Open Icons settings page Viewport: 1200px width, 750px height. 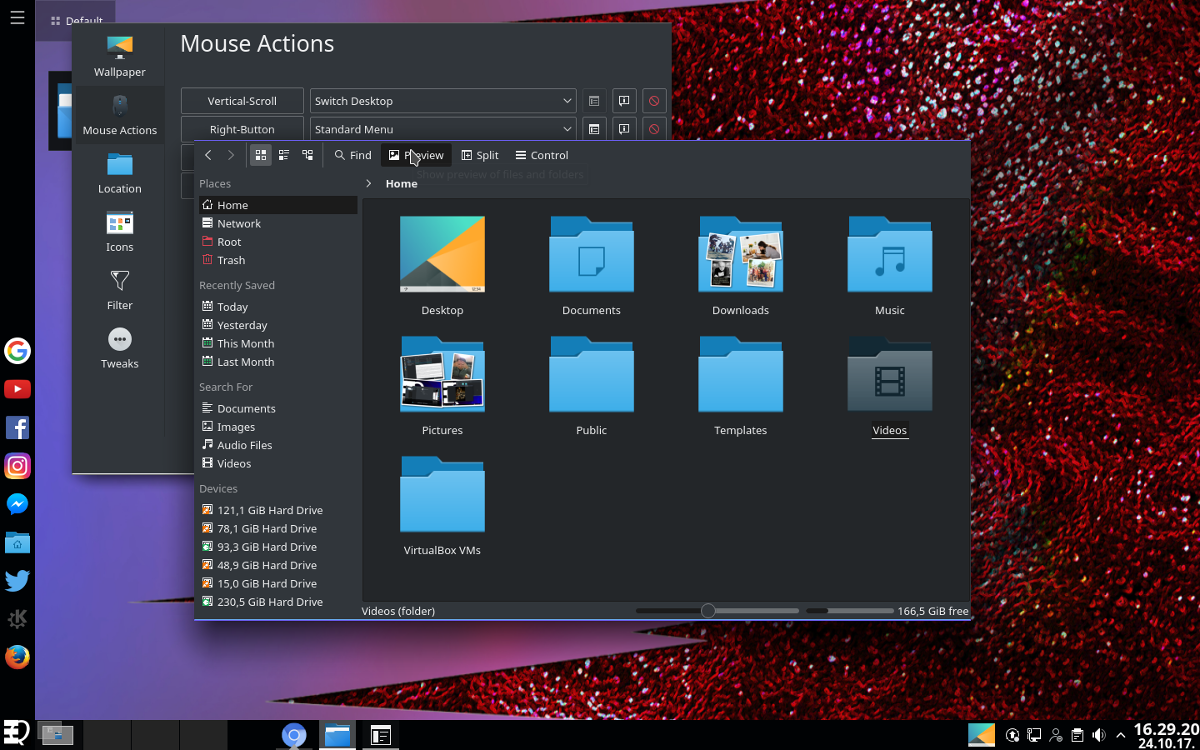tap(120, 231)
